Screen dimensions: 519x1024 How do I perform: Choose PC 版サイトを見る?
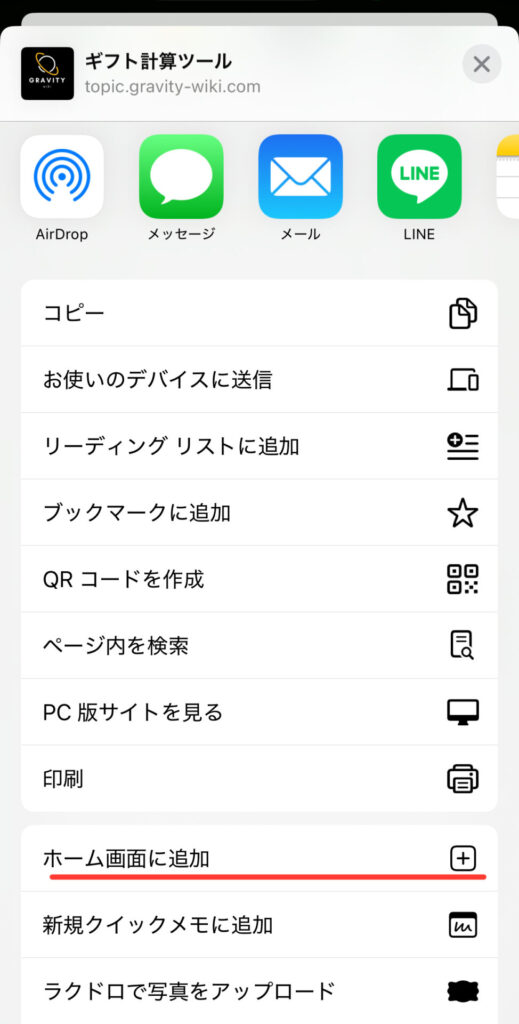click(x=259, y=712)
